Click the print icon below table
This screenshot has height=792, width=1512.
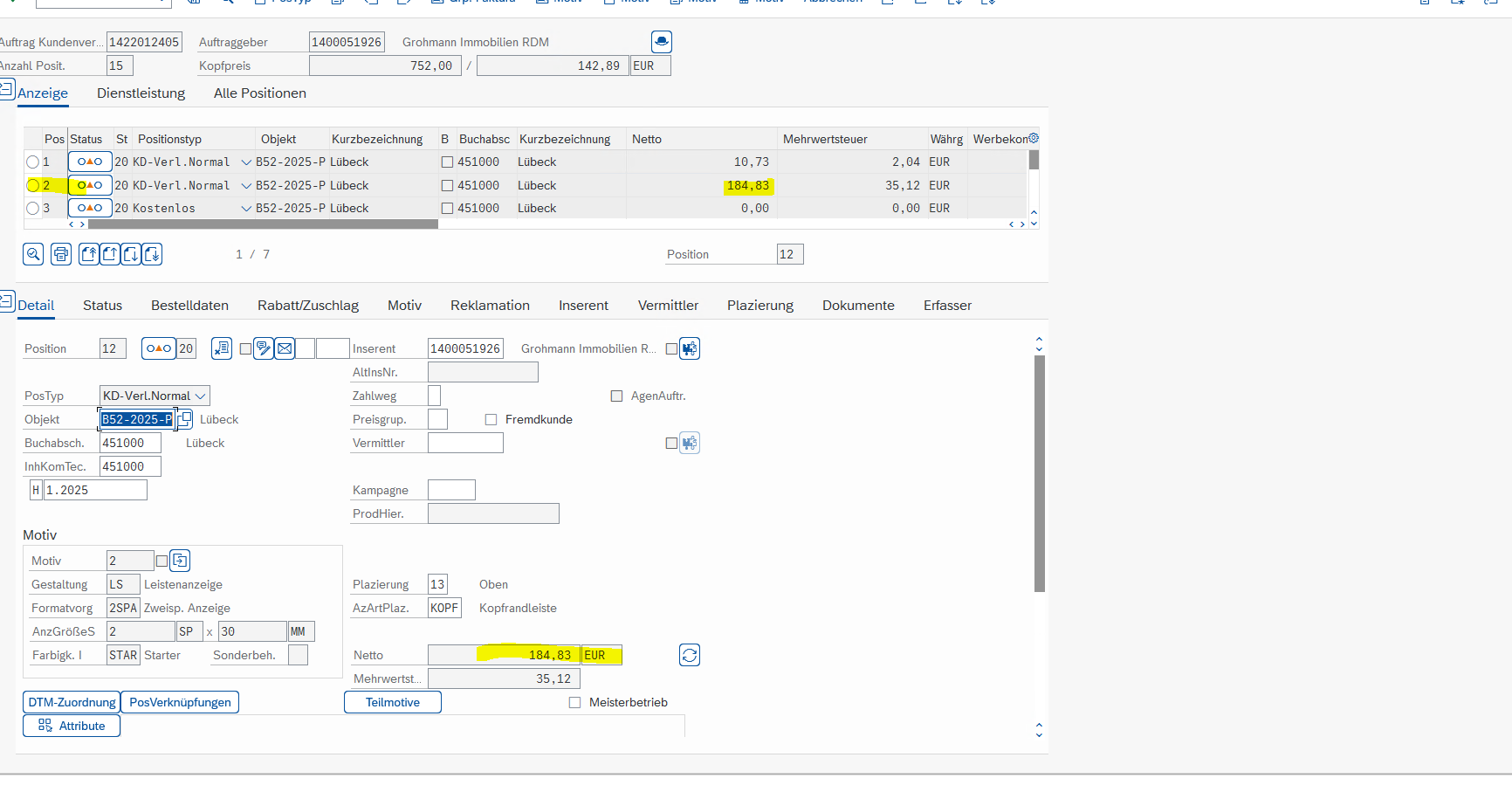point(61,254)
